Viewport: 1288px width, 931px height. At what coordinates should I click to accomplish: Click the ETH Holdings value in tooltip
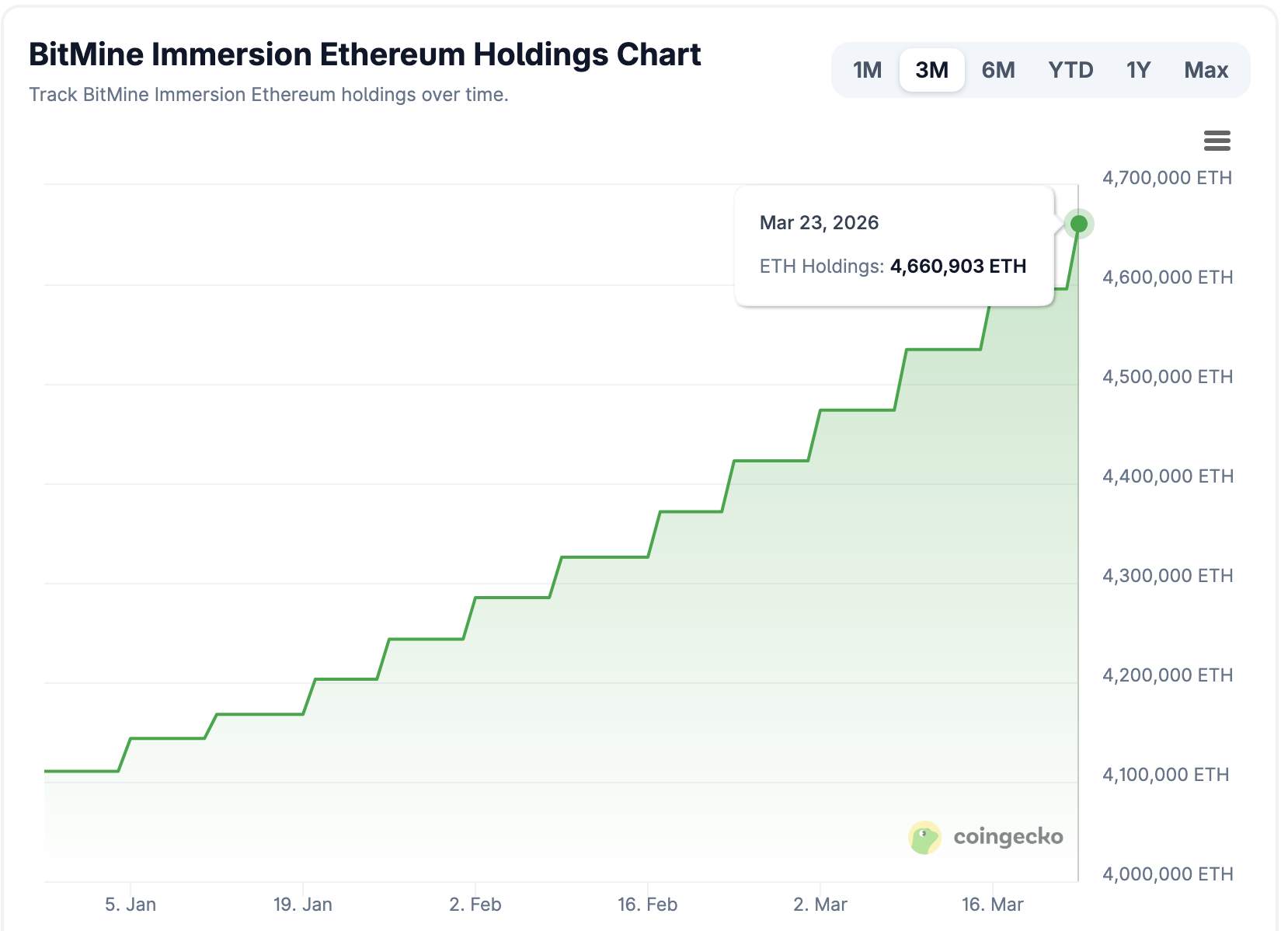point(958,266)
